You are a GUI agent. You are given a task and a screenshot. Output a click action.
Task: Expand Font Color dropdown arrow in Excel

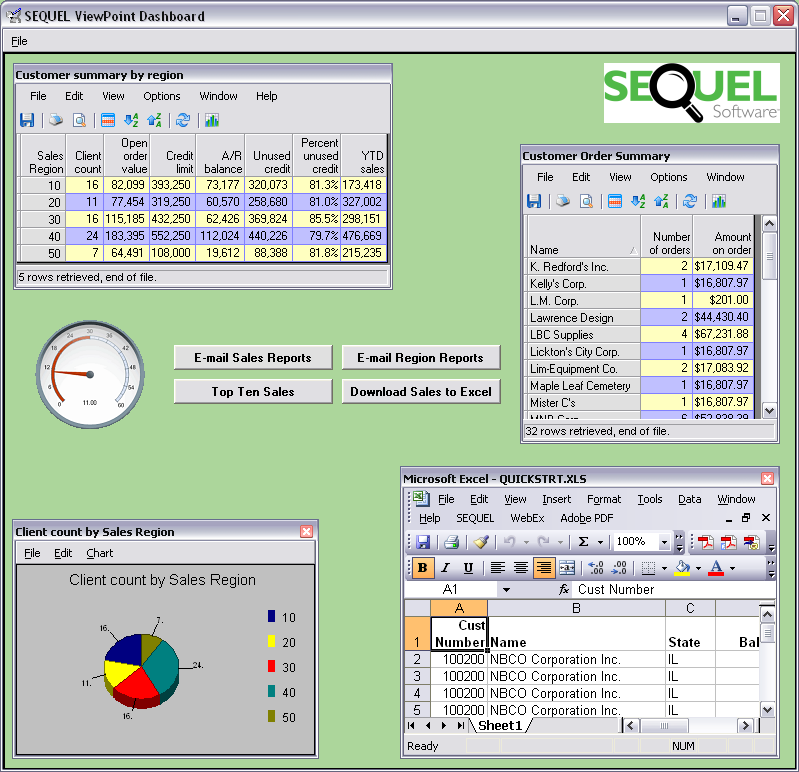(x=732, y=568)
